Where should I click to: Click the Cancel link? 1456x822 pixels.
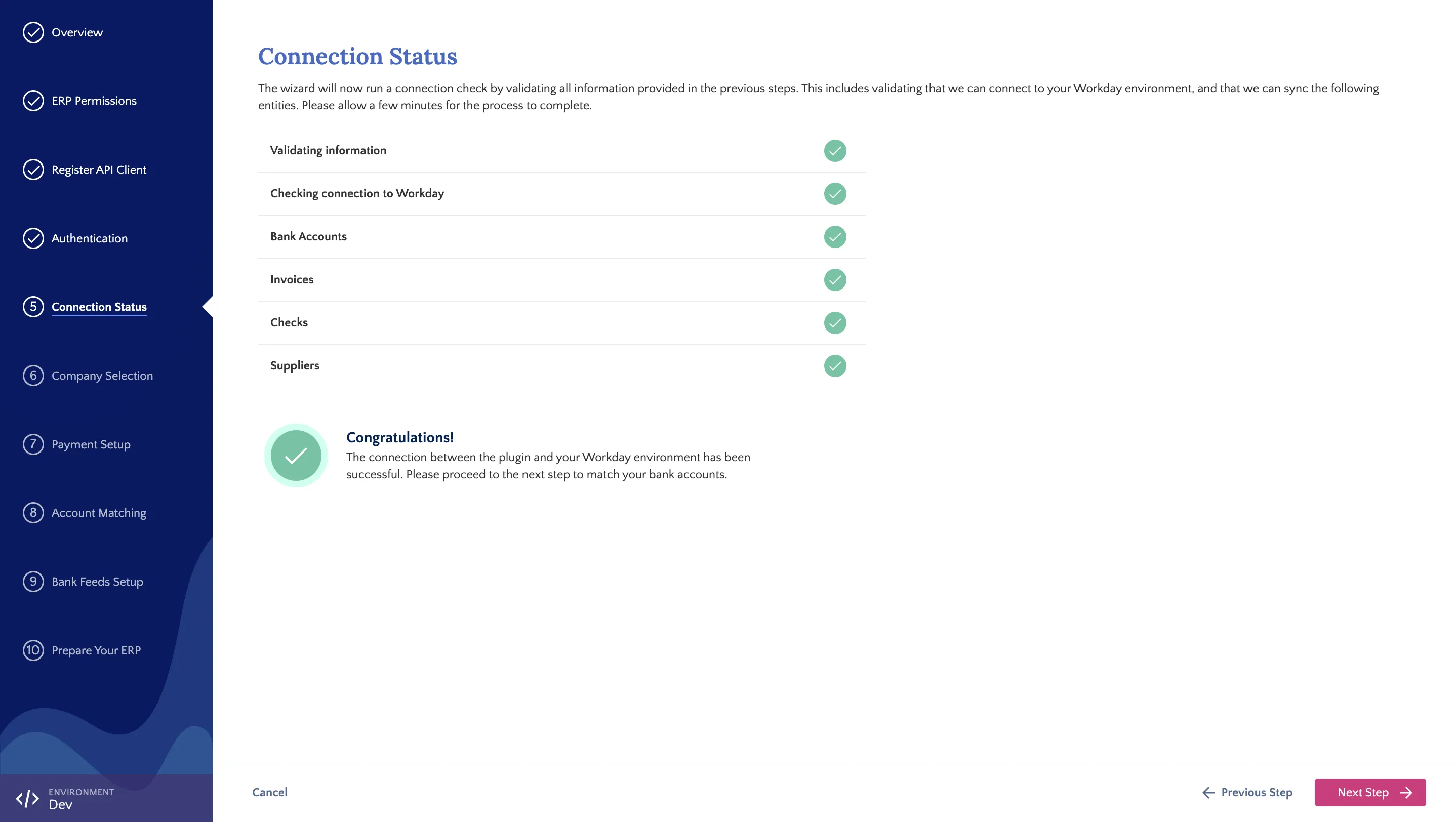[x=270, y=792]
